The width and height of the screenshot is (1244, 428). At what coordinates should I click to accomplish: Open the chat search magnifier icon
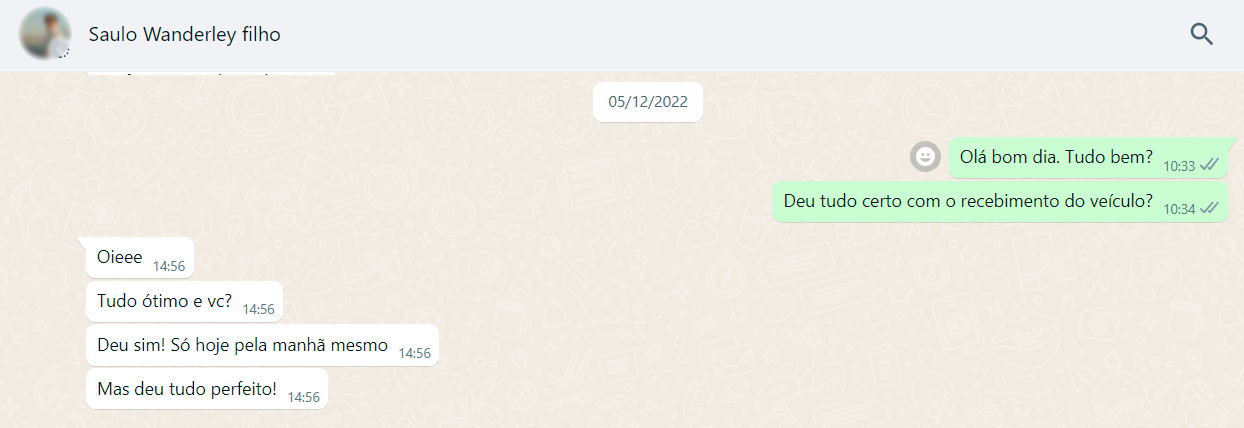tap(1201, 35)
